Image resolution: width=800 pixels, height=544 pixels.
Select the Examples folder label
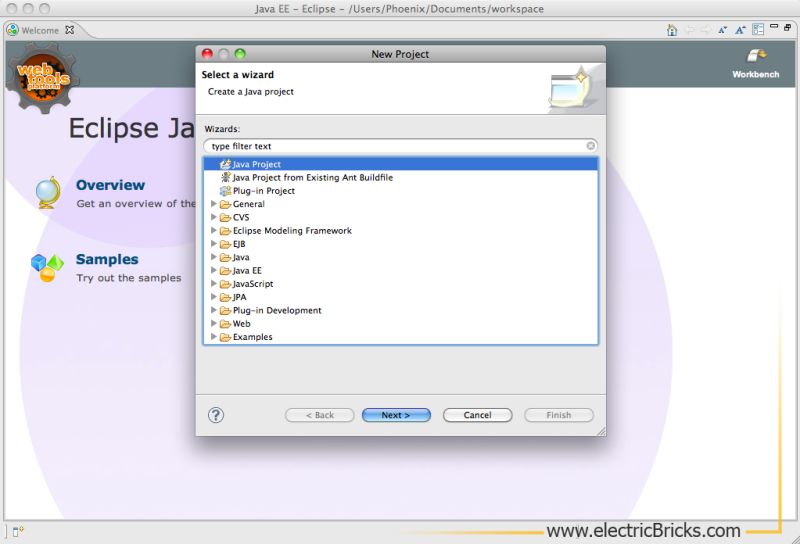coord(253,337)
